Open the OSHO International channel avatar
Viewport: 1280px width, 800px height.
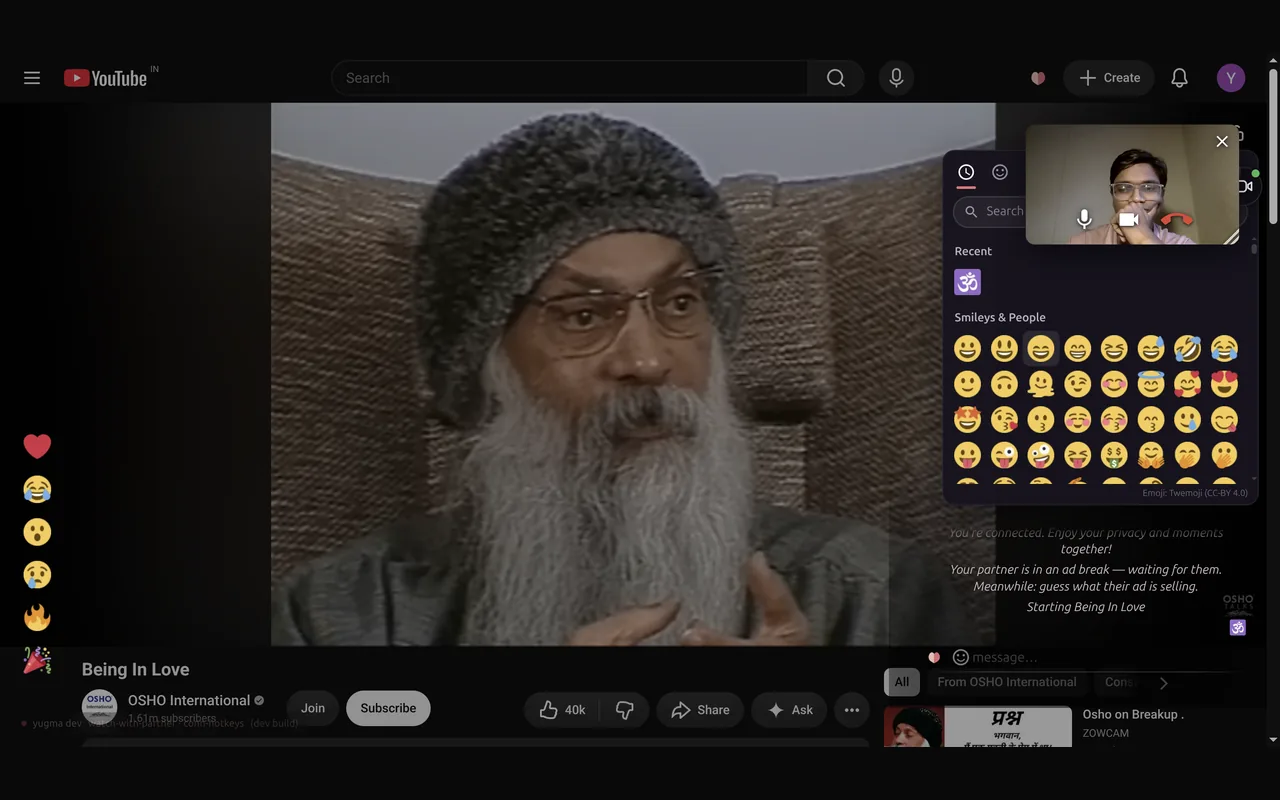click(99, 706)
